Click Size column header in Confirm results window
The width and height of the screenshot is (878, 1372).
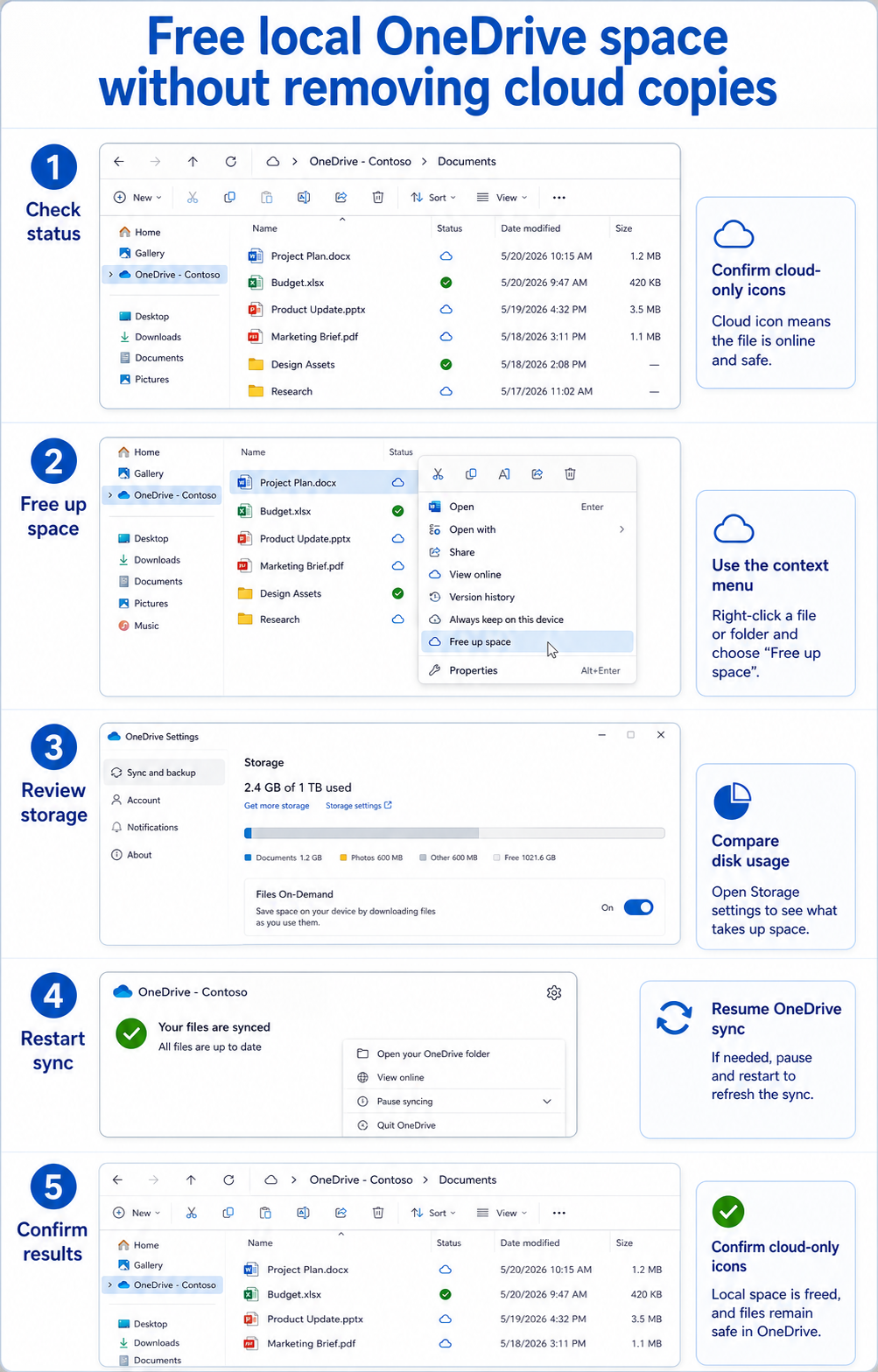point(624,1242)
